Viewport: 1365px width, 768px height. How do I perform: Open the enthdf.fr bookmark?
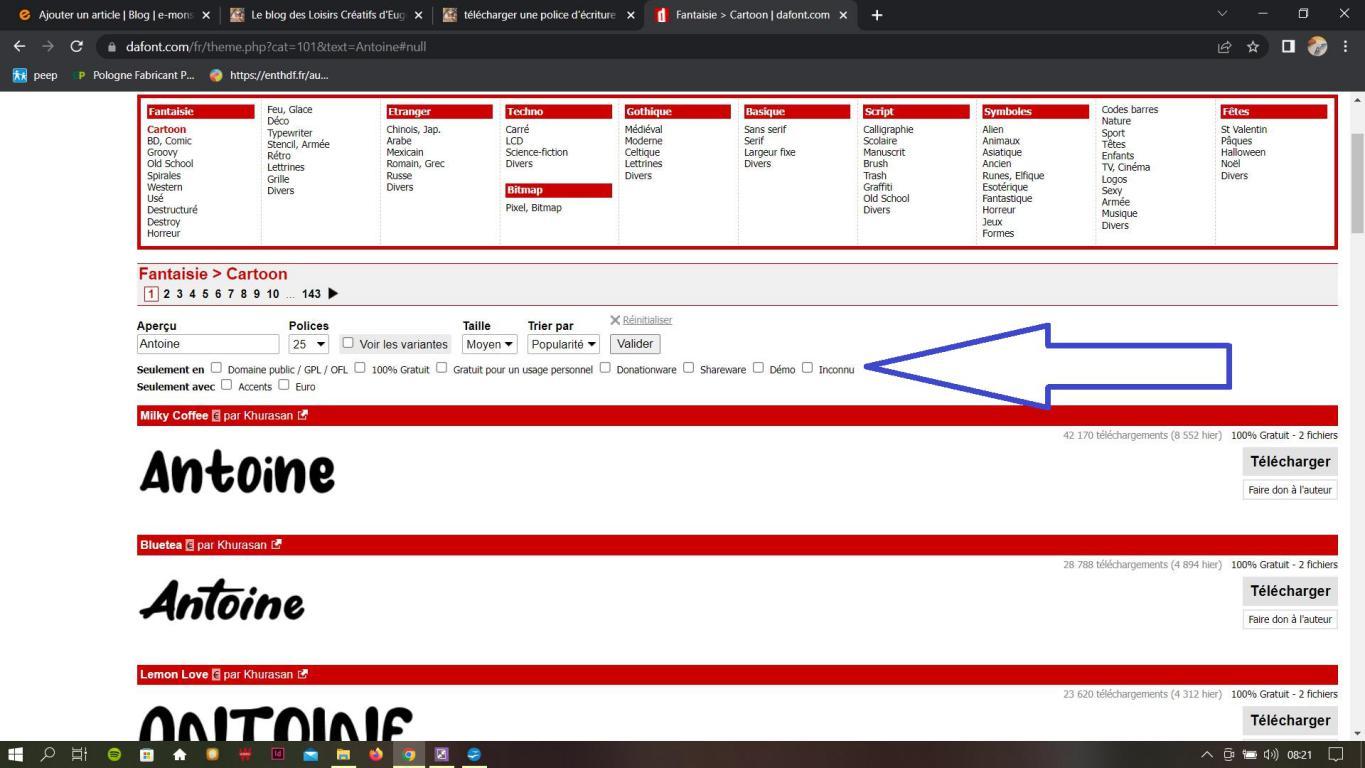(x=269, y=75)
